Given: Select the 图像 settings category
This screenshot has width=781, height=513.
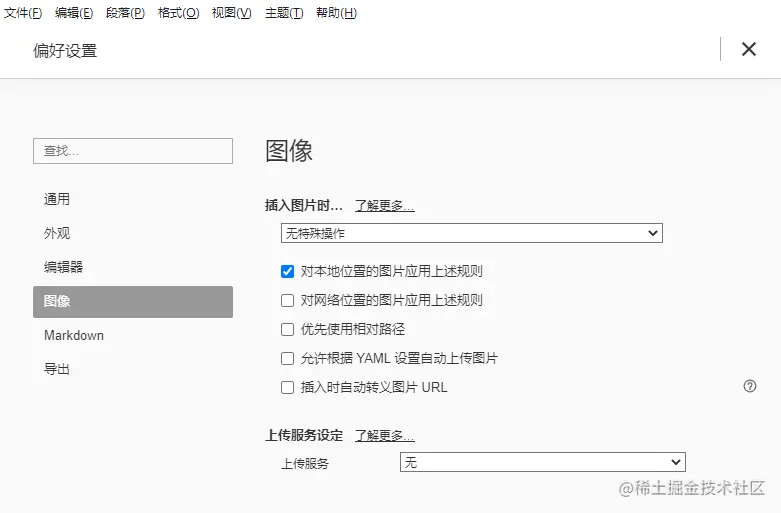Looking at the screenshot, I should tap(133, 302).
